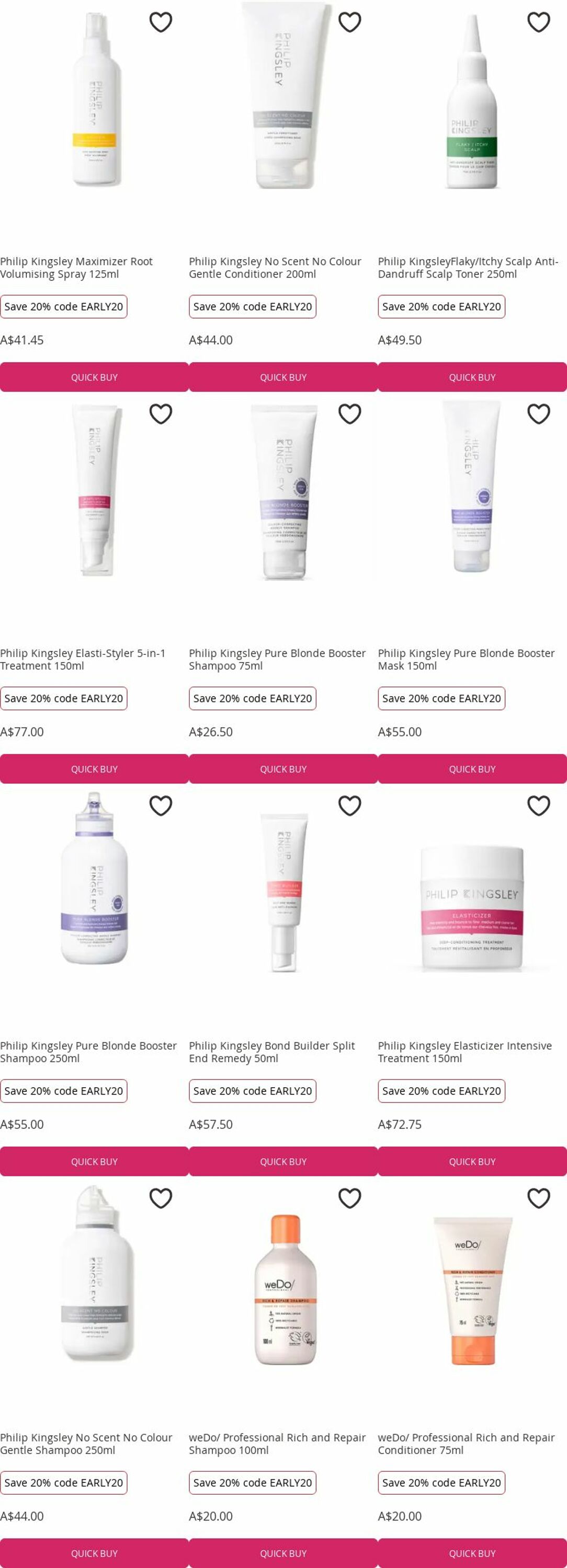The image size is (567, 1568).
Task: Toggle wishlist heart on Elasti-Styler Treatment
Action: [161, 414]
